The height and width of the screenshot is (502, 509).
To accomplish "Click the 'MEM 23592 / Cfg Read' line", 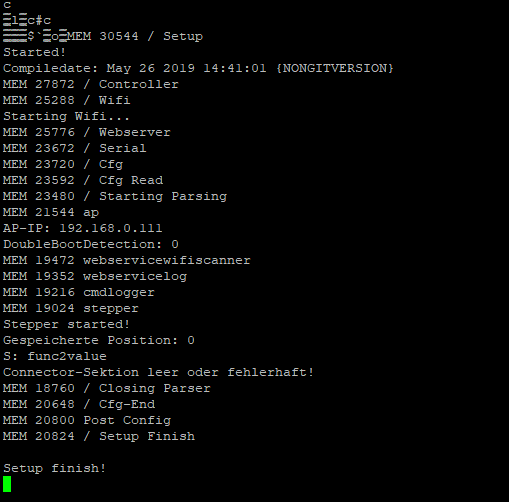I will tap(83, 180).
